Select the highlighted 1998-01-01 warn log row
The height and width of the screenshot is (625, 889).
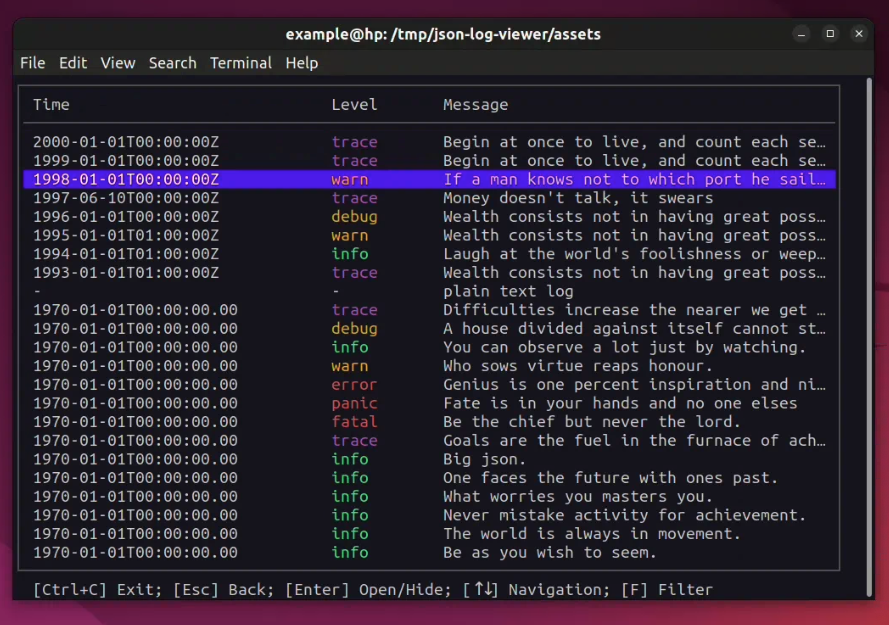pos(428,180)
